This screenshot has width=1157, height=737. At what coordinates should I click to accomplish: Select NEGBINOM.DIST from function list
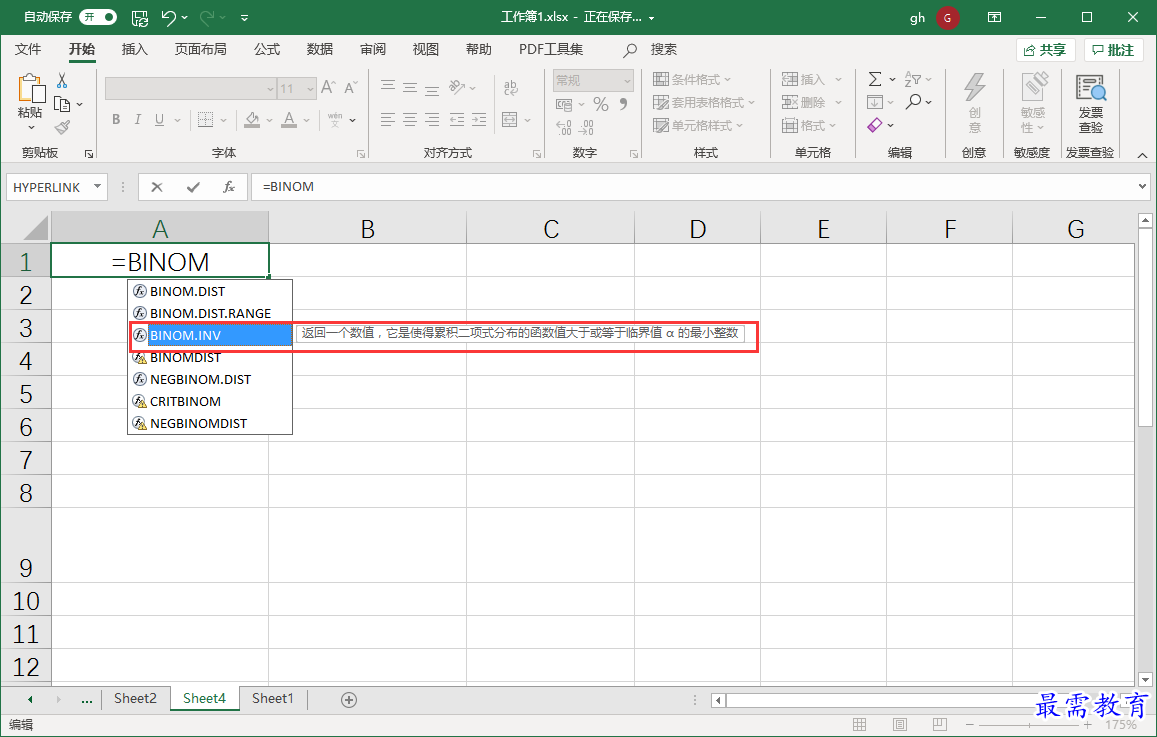pyautogui.click(x=210, y=379)
